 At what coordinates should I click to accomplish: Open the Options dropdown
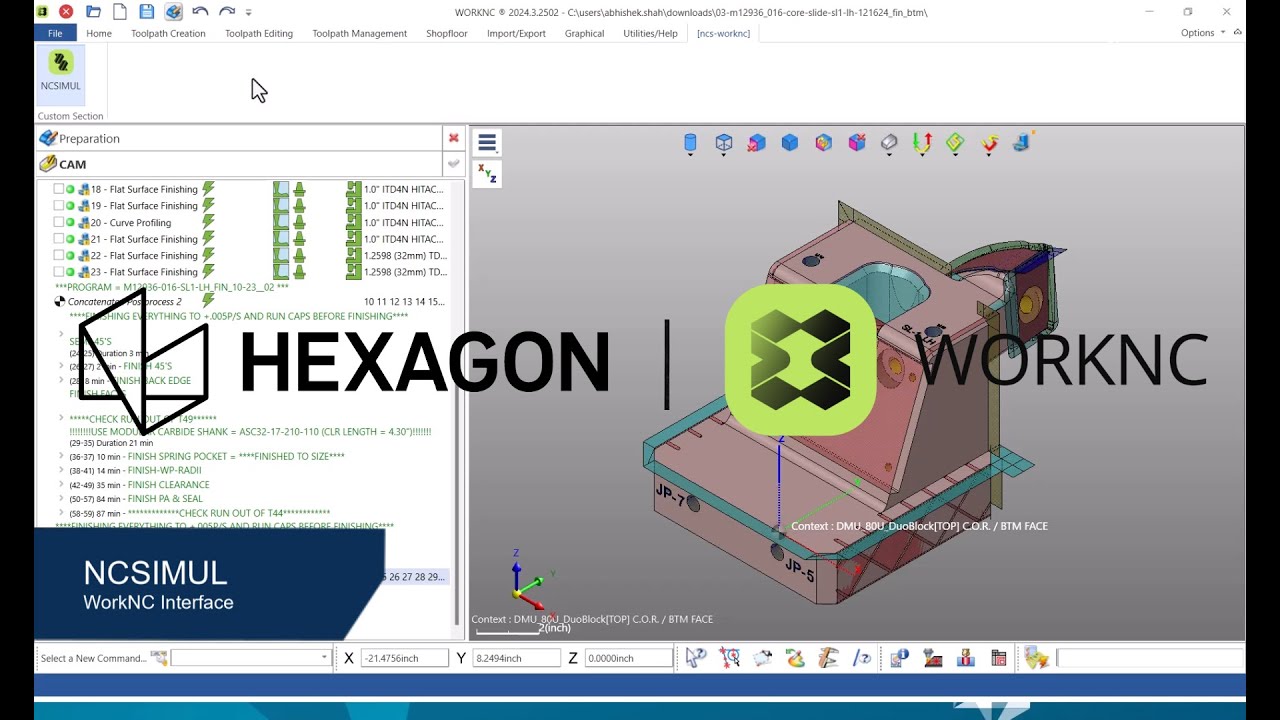(1202, 33)
